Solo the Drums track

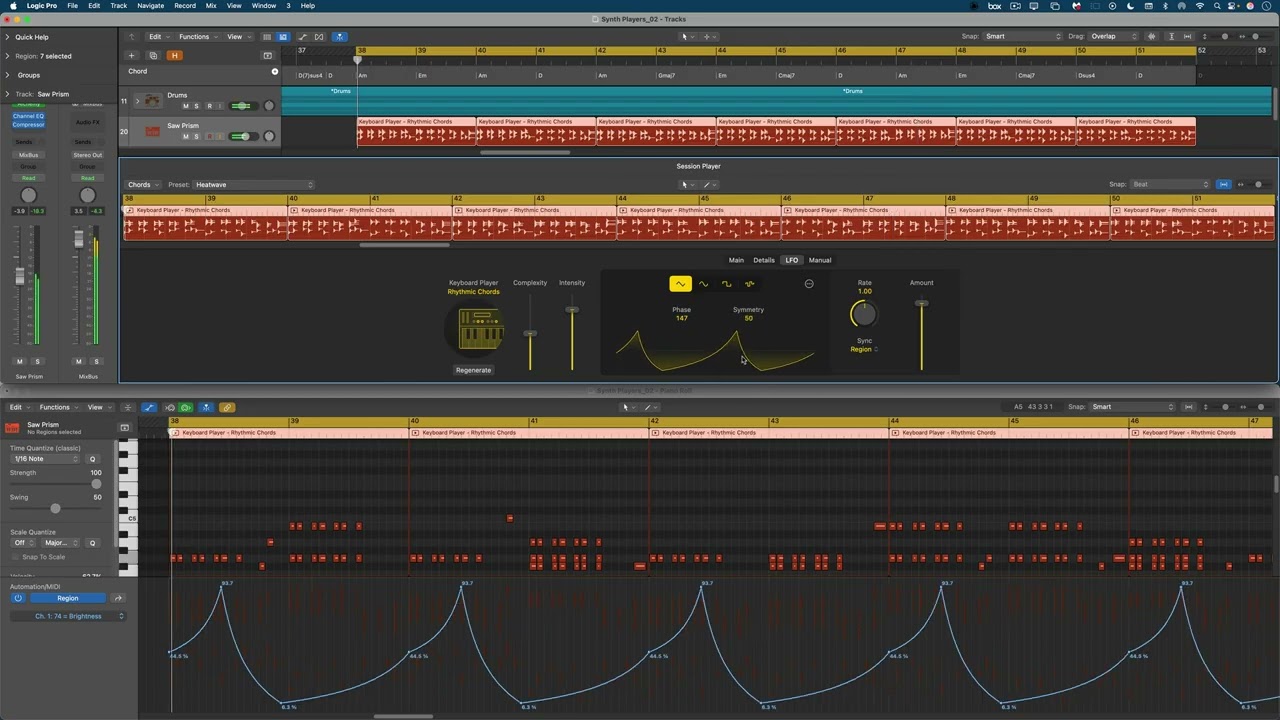(x=196, y=106)
